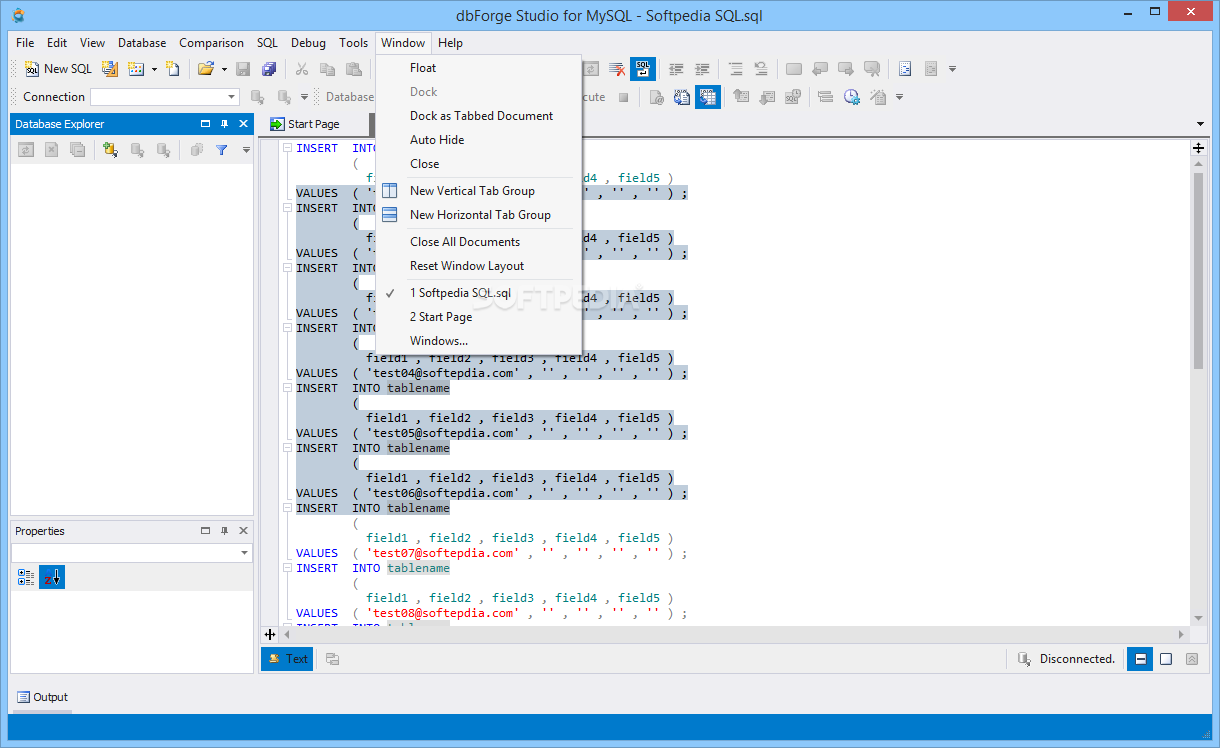Image resolution: width=1220 pixels, height=748 pixels.
Task: Click the copy icon in toolbar
Action: click(x=327, y=69)
